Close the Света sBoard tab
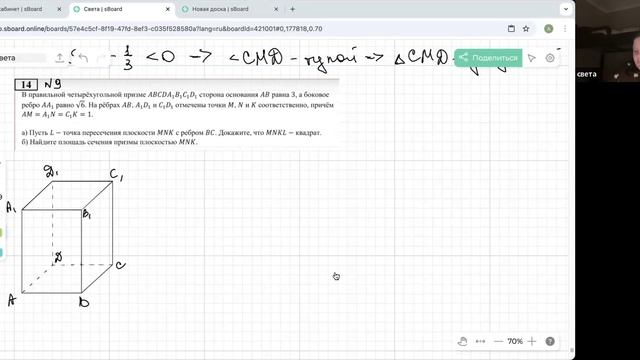 tap(168, 9)
